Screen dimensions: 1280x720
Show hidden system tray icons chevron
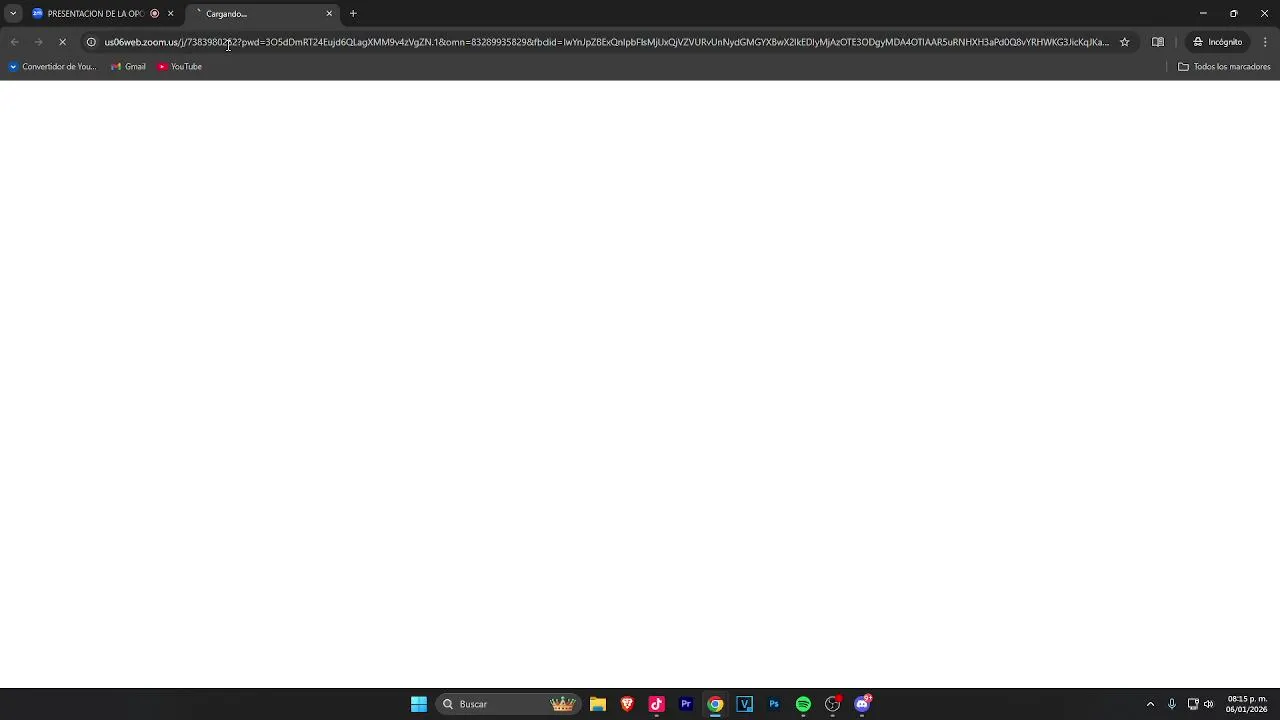pos(1150,704)
